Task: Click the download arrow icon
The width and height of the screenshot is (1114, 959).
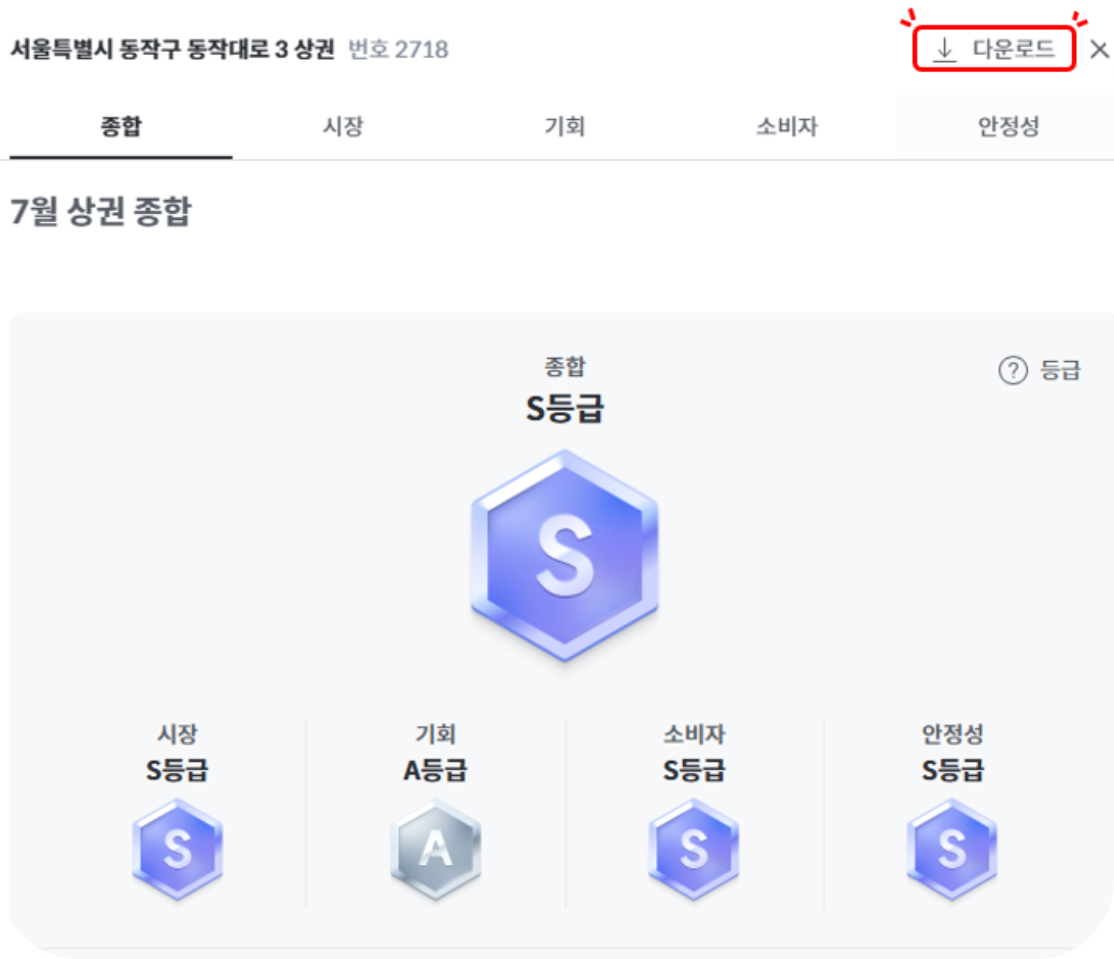Action: pyautogui.click(x=943, y=49)
